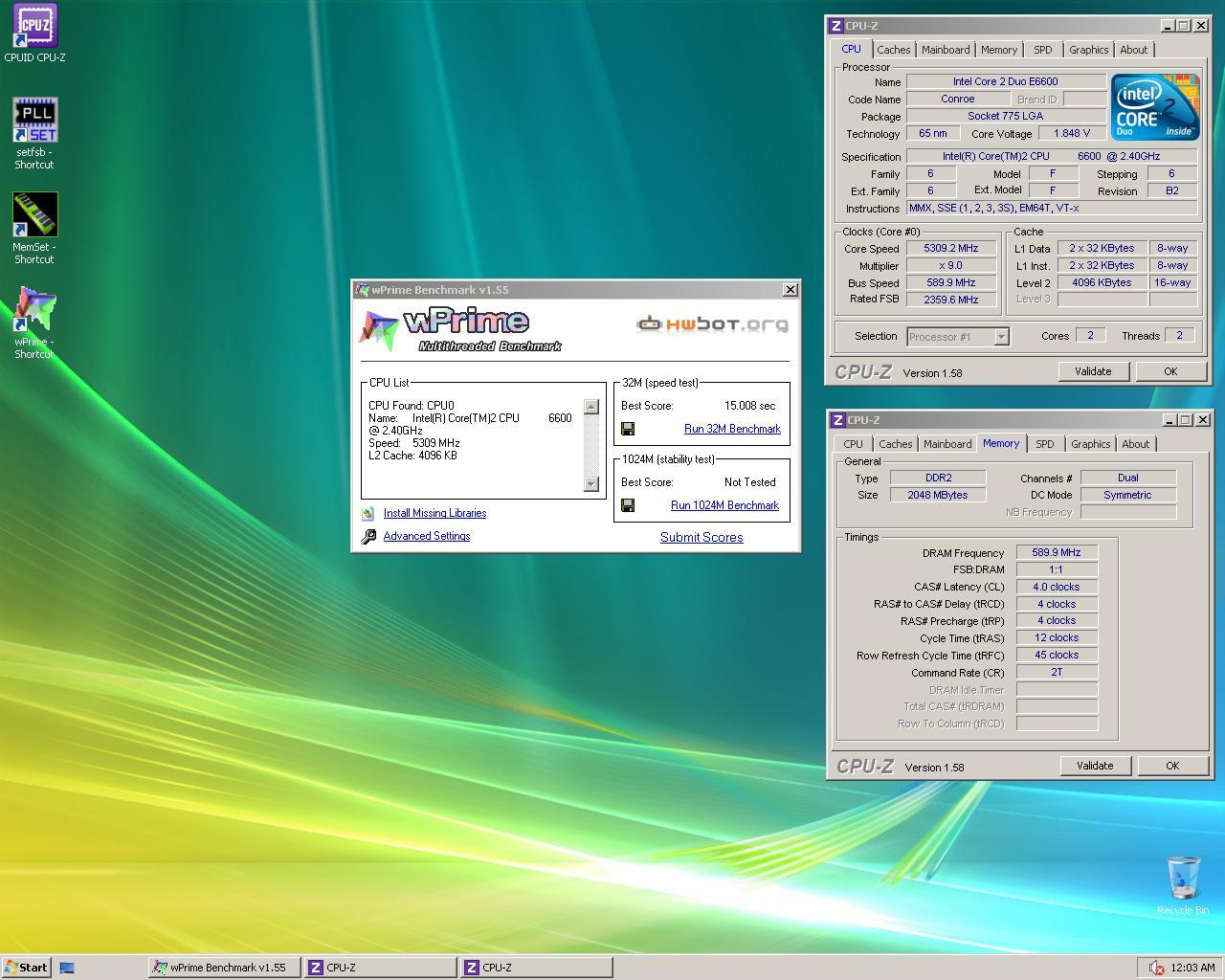Open Caches tab in lower CPU-Z window
This screenshot has width=1225, height=980.
coord(896,444)
